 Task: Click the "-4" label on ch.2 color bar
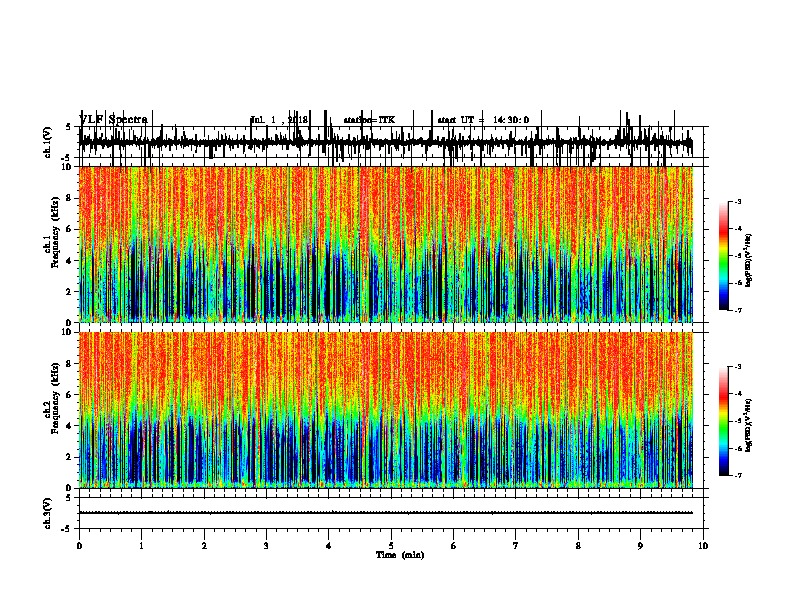coord(738,394)
